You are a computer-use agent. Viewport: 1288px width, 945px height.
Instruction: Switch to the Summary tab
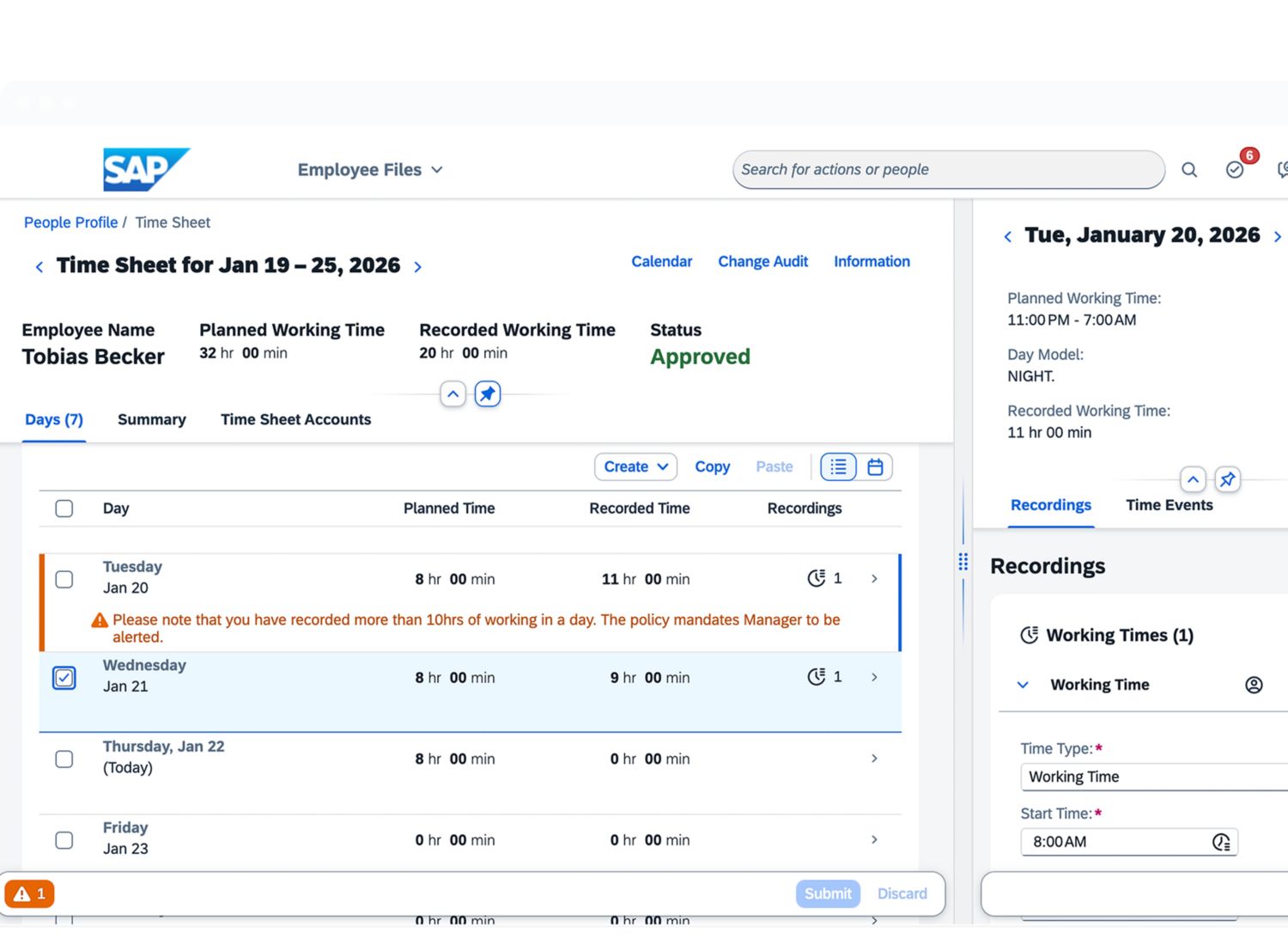pos(151,419)
